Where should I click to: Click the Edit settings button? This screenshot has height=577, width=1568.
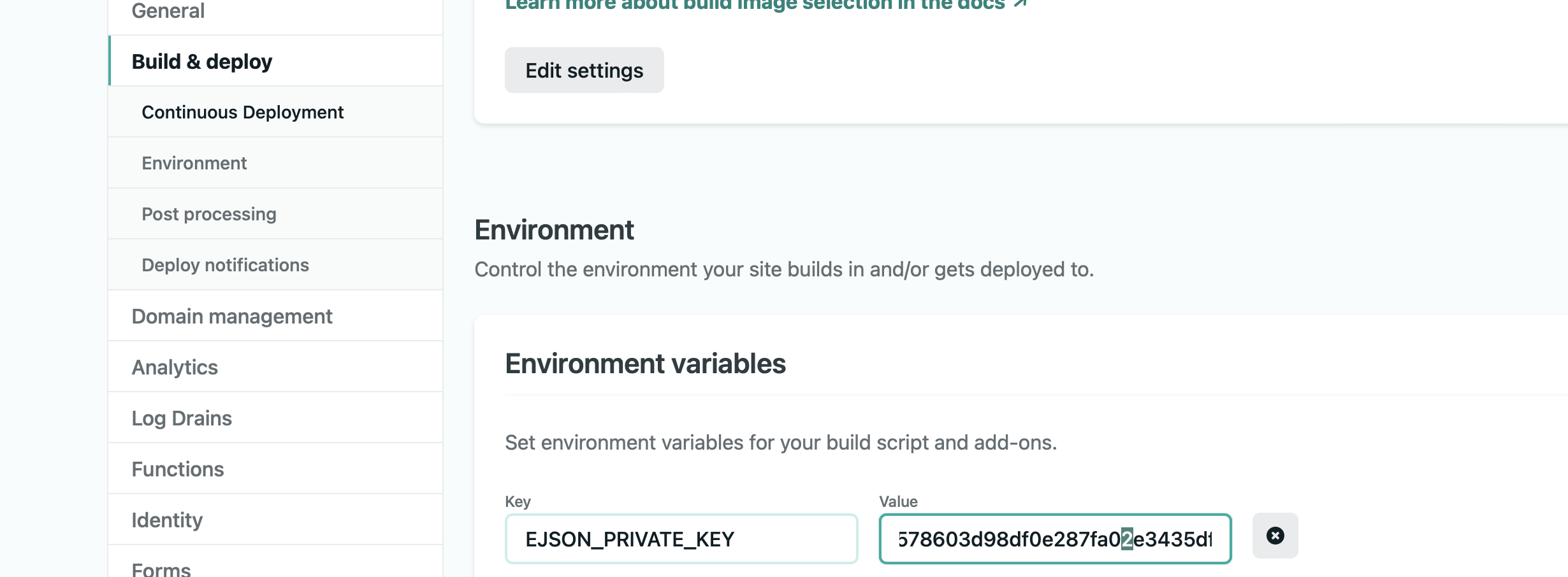pos(584,70)
